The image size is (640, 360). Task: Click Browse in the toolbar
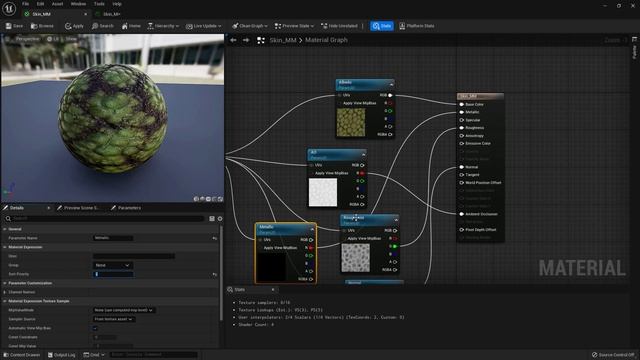(x=42, y=26)
